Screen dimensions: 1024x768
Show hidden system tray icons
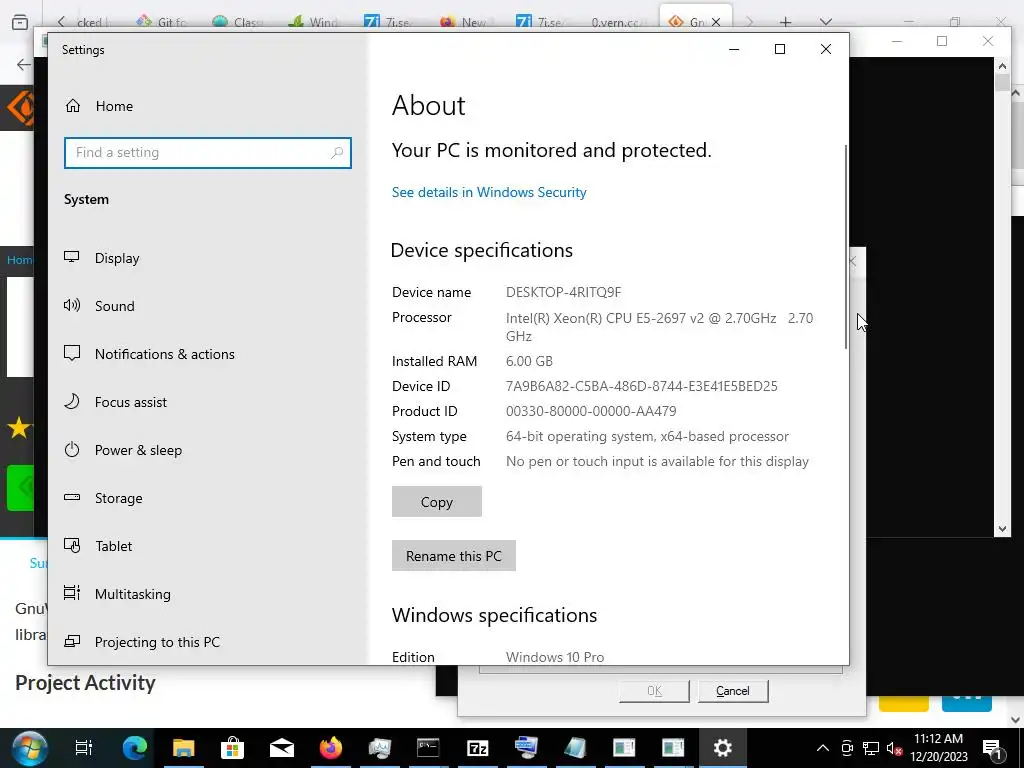click(823, 748)
